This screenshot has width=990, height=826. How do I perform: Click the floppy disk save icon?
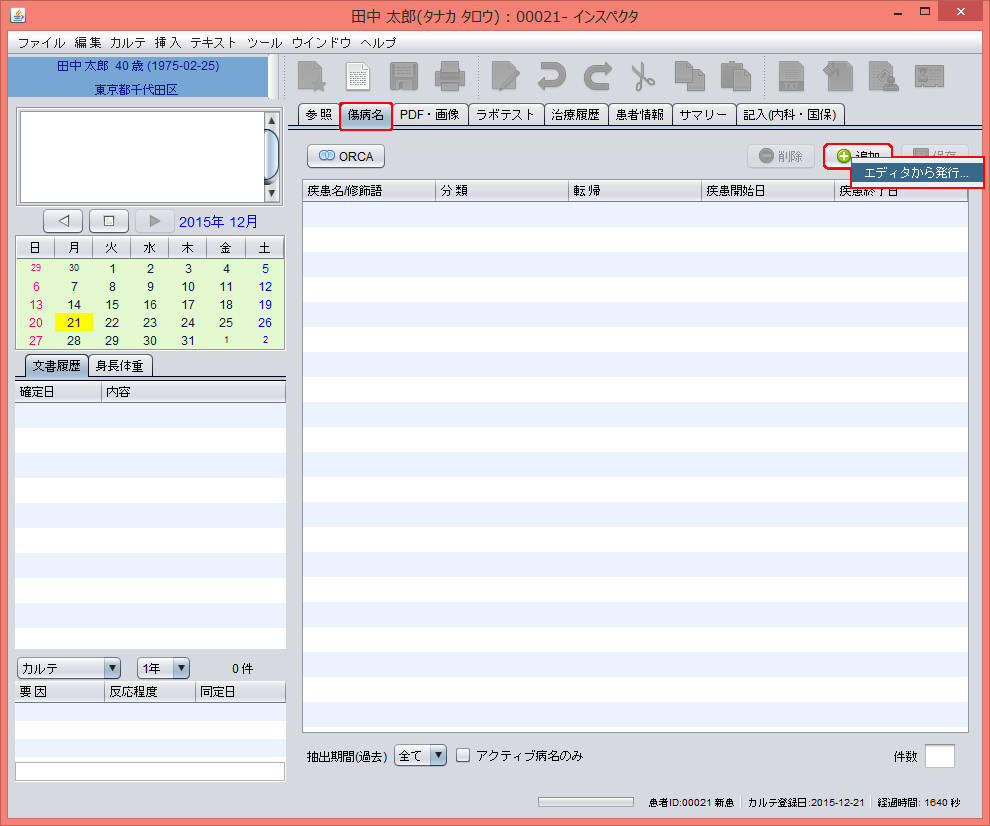(403, 77)
